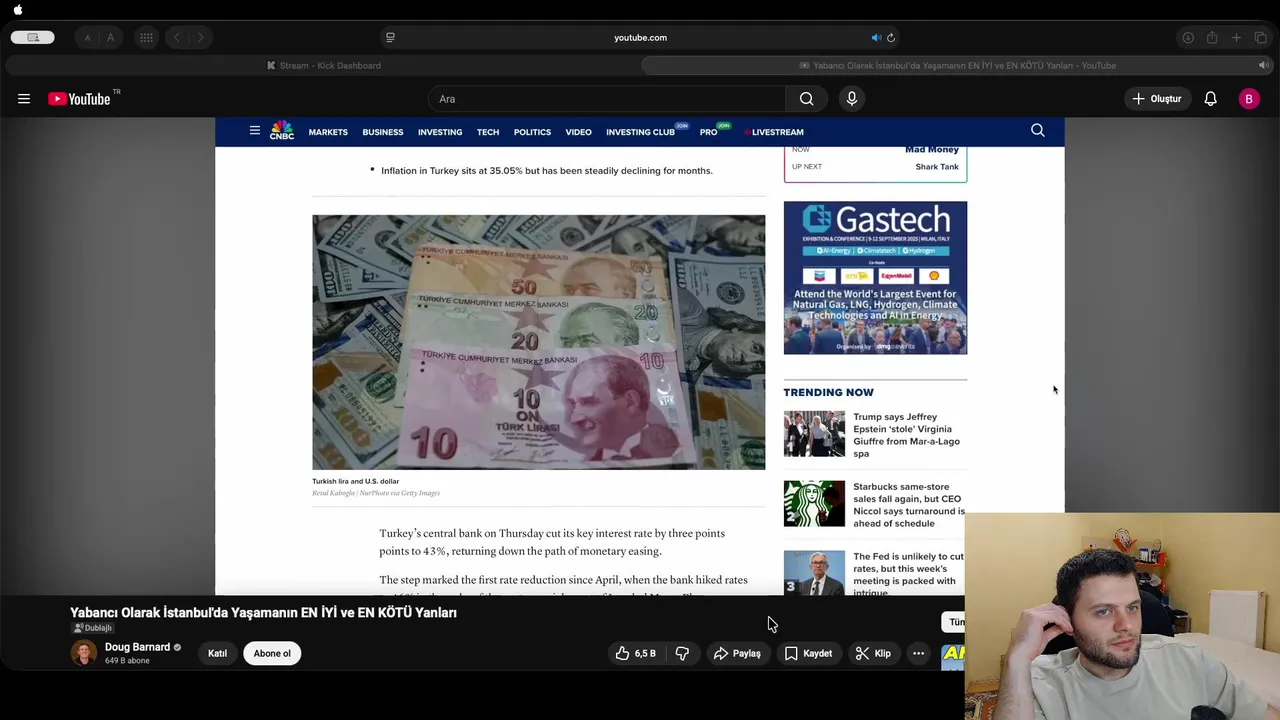
Task: Open YouTube guide hamburger menu
Action: [x=24, y=99]
